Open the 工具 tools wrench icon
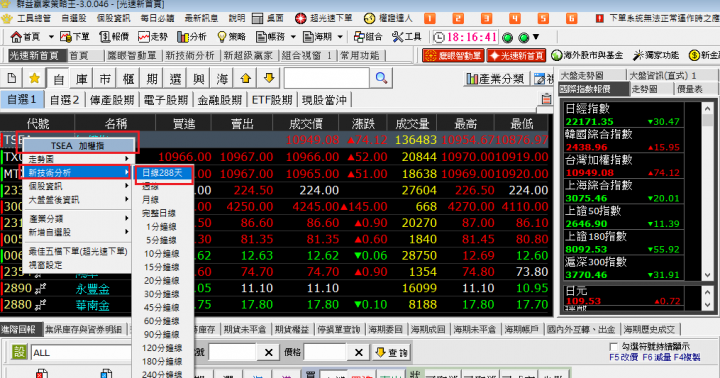 coord(407,37)
